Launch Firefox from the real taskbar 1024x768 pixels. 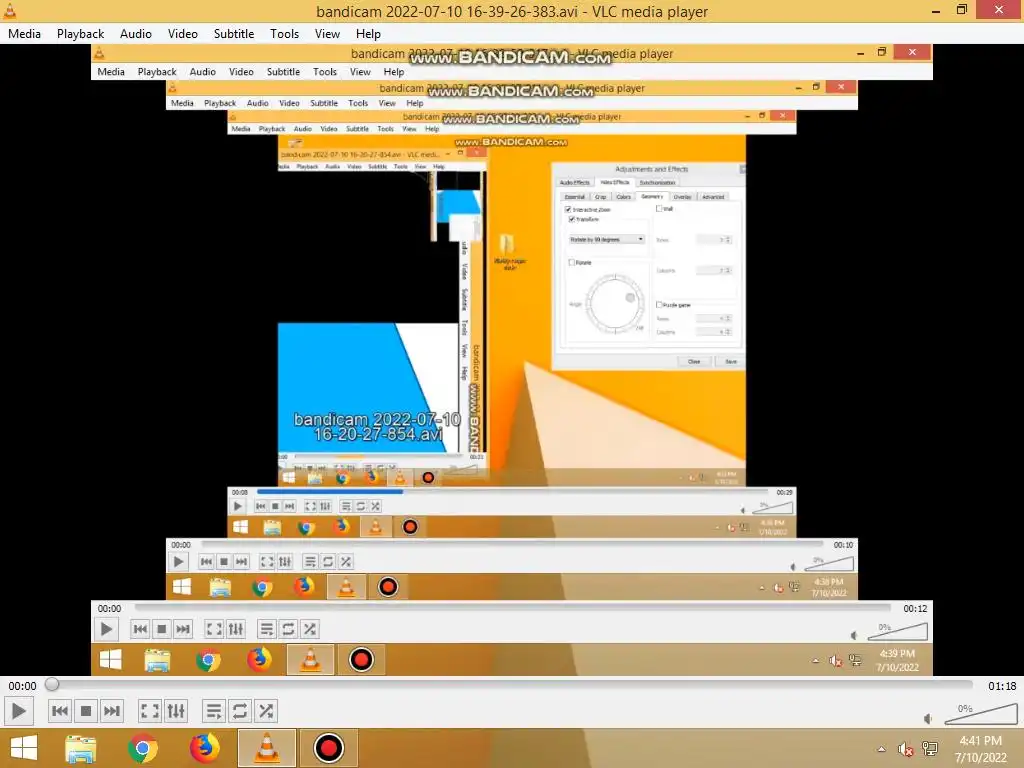point(204,748)
